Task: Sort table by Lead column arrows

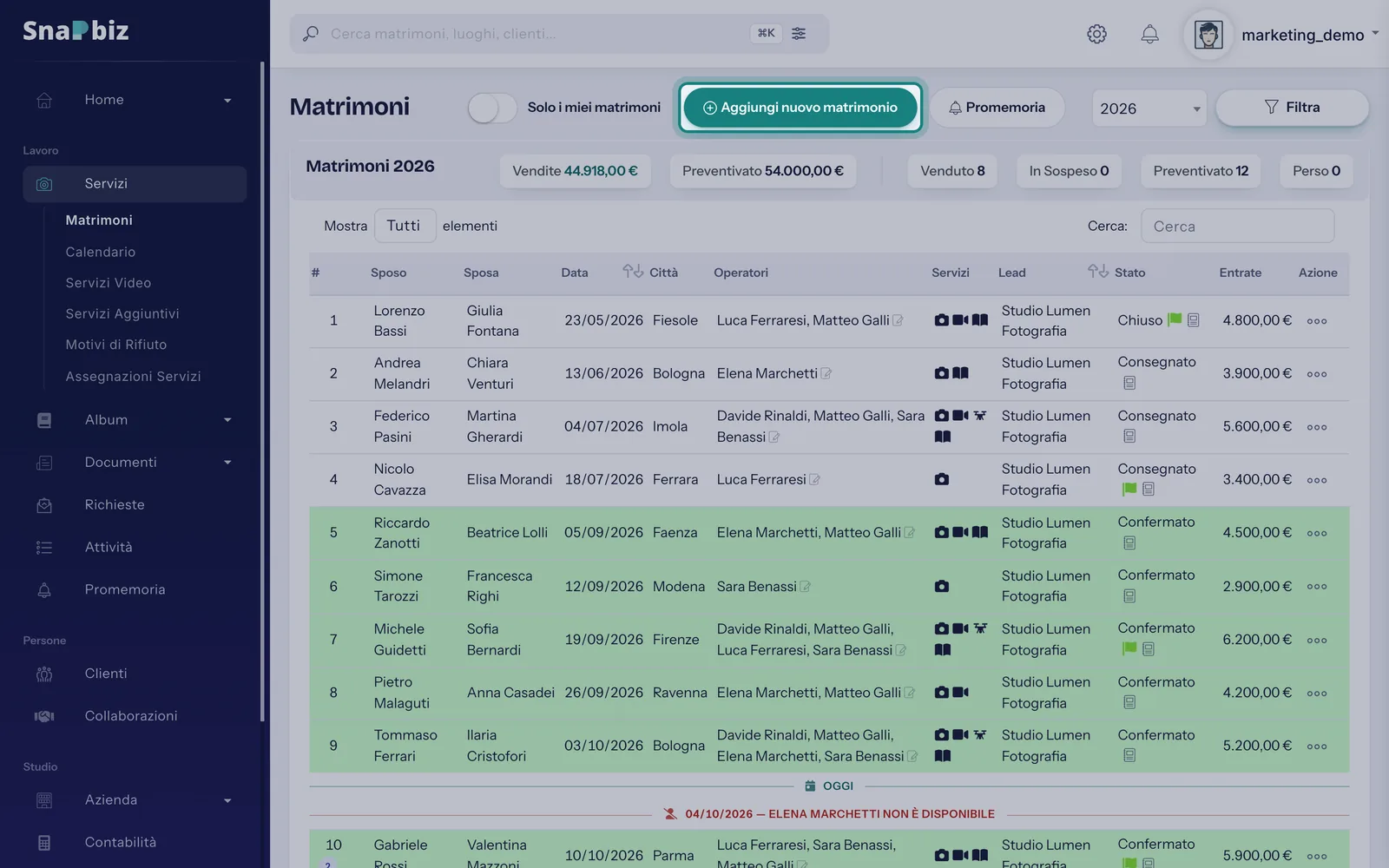Action: (x=1098, y=272)
